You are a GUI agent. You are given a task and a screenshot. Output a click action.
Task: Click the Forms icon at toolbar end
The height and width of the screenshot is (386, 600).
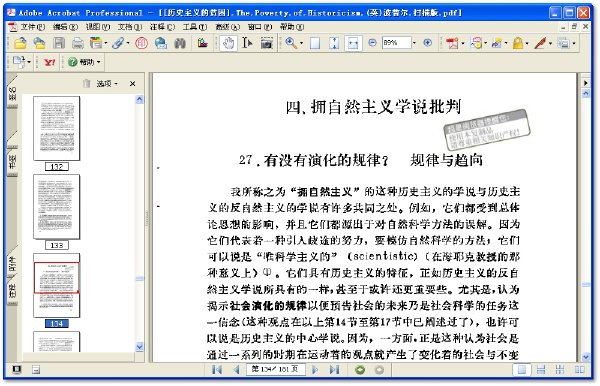pyautogui.click(x=563, y=43)
